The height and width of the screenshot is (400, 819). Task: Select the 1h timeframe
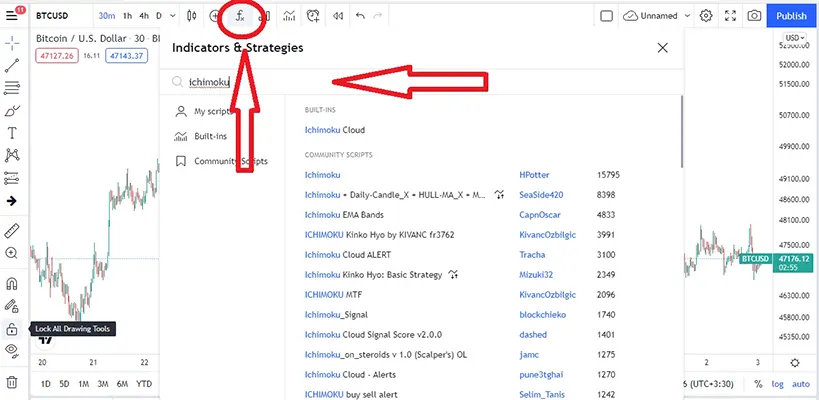click(x=127, y=16)
